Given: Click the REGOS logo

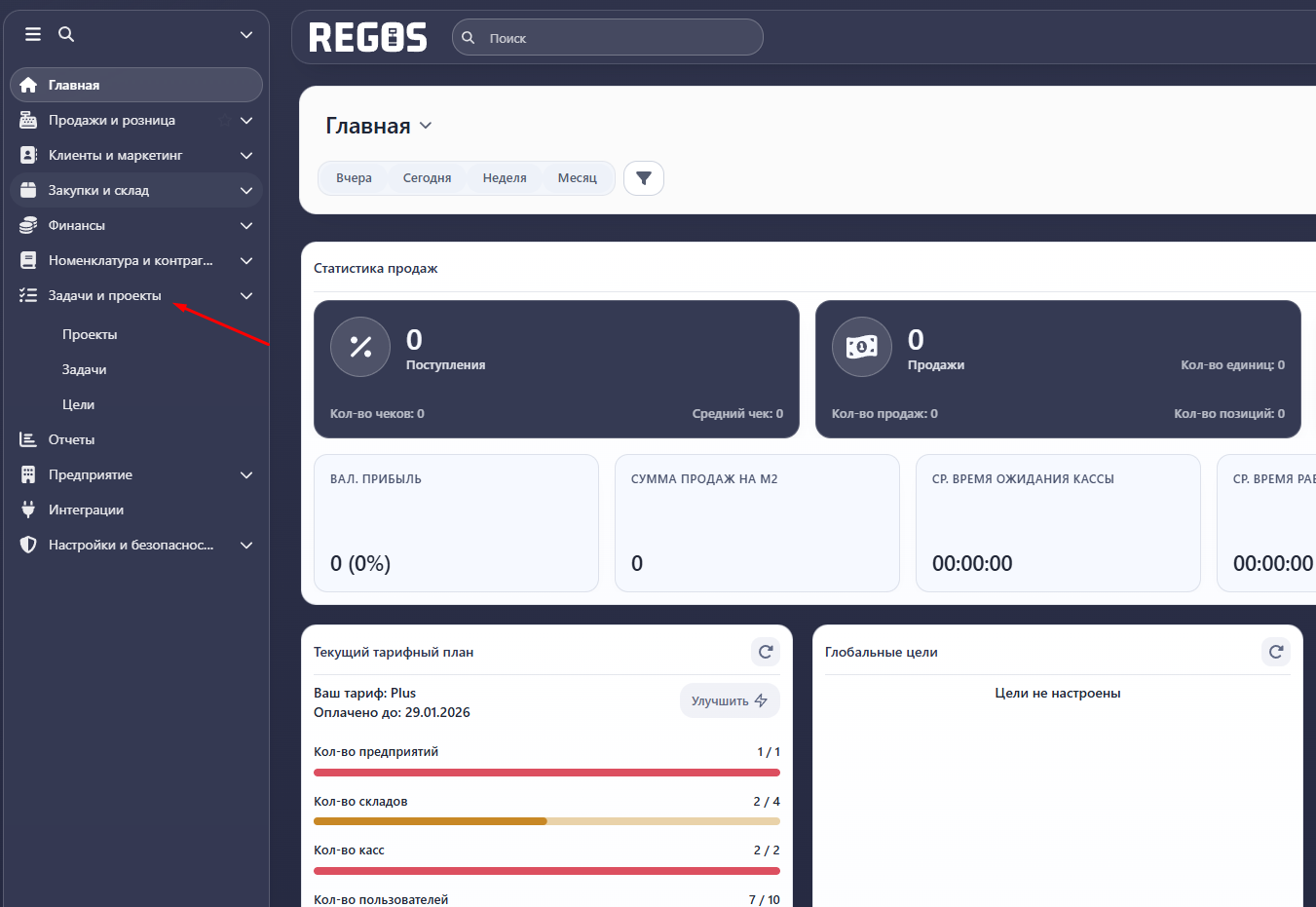Looking at the screenshot, I should click(368, 38).
